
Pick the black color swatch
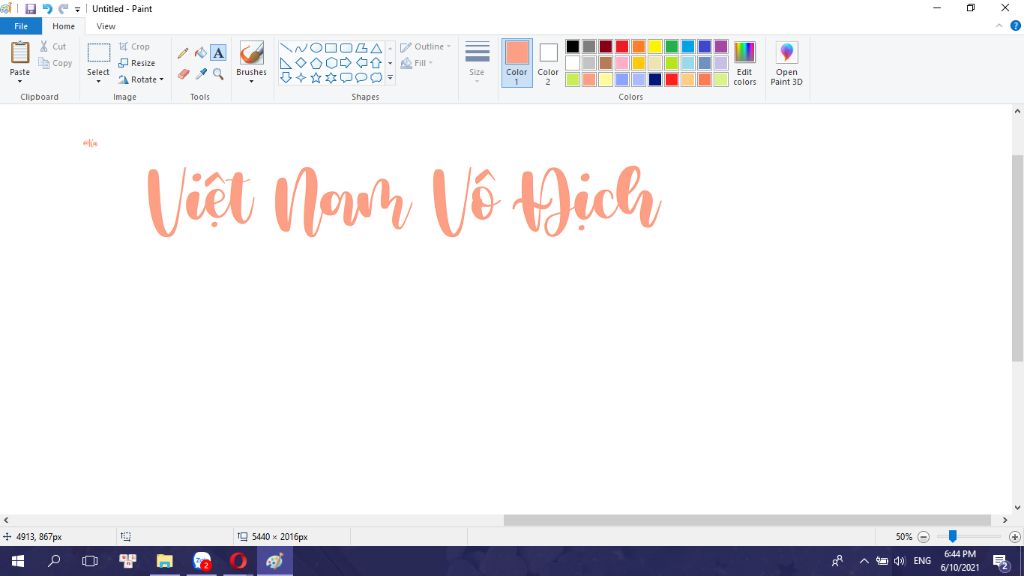573,46
